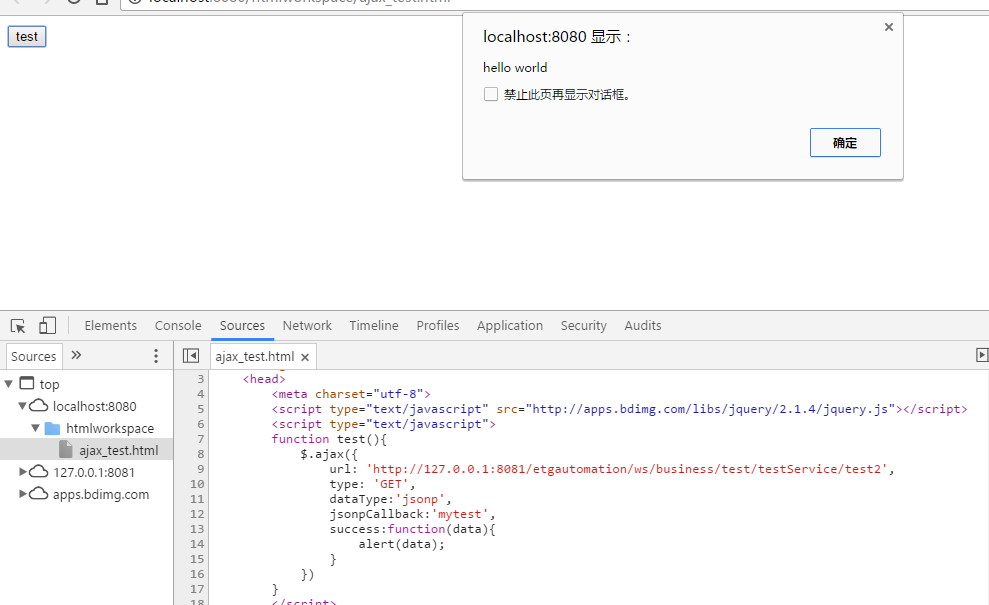The width and height of the screenshot is (989, 605).
Task: Click the 'mytest' jsonpCallback value
Action: coord(460,514)
